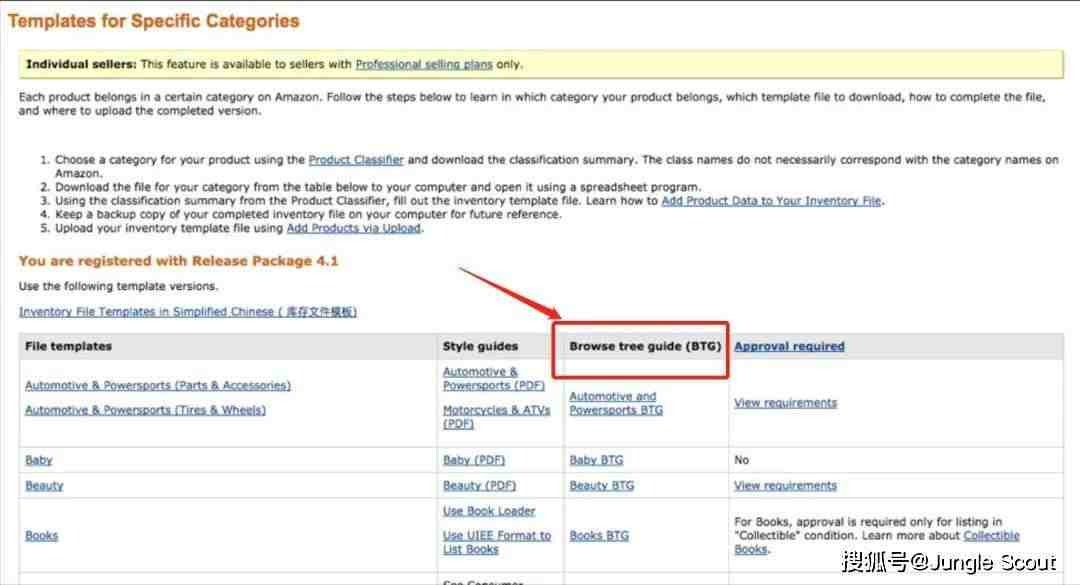Select the Style guides column header
Image resolution: width=1080 pixels, height=585 pixels.
point(480,347)
